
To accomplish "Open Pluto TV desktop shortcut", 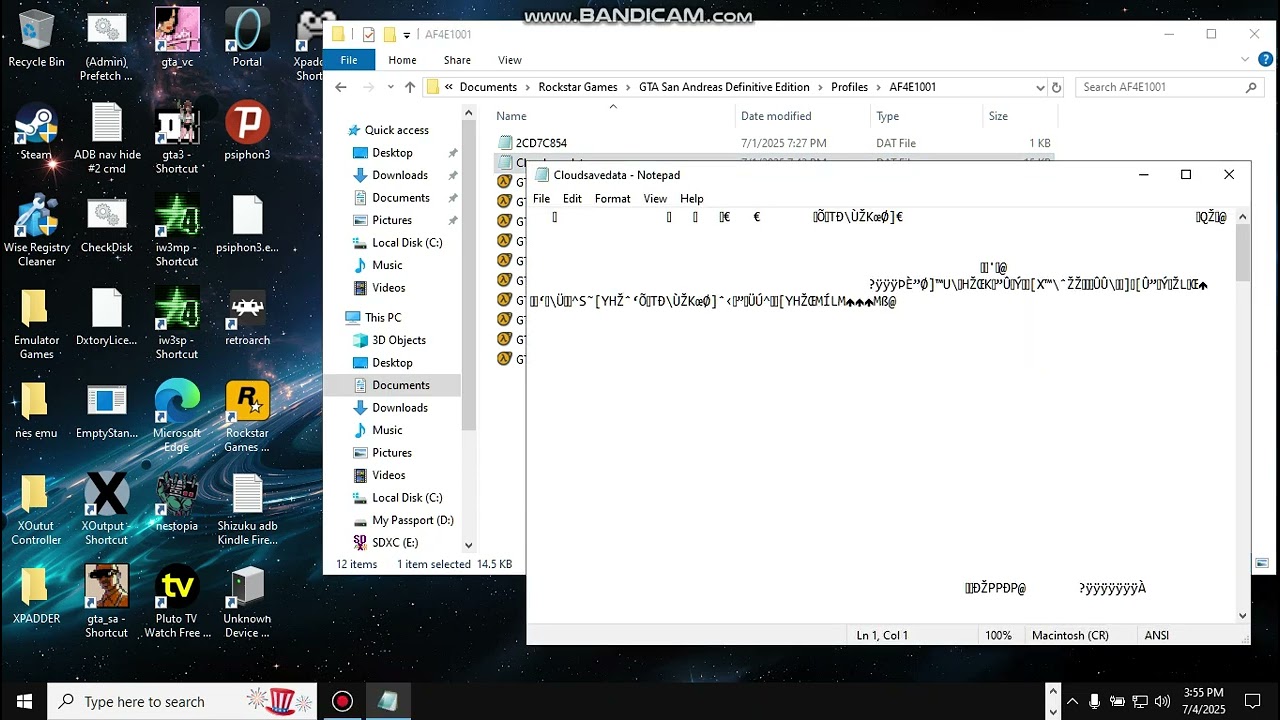I will (177, 602).
